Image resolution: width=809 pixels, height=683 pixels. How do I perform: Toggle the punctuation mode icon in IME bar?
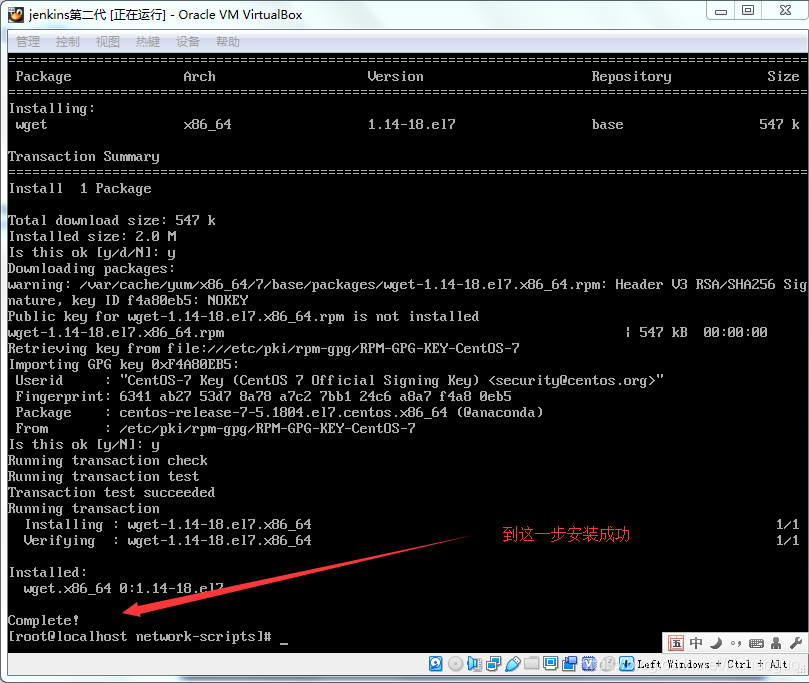point(736,643)
